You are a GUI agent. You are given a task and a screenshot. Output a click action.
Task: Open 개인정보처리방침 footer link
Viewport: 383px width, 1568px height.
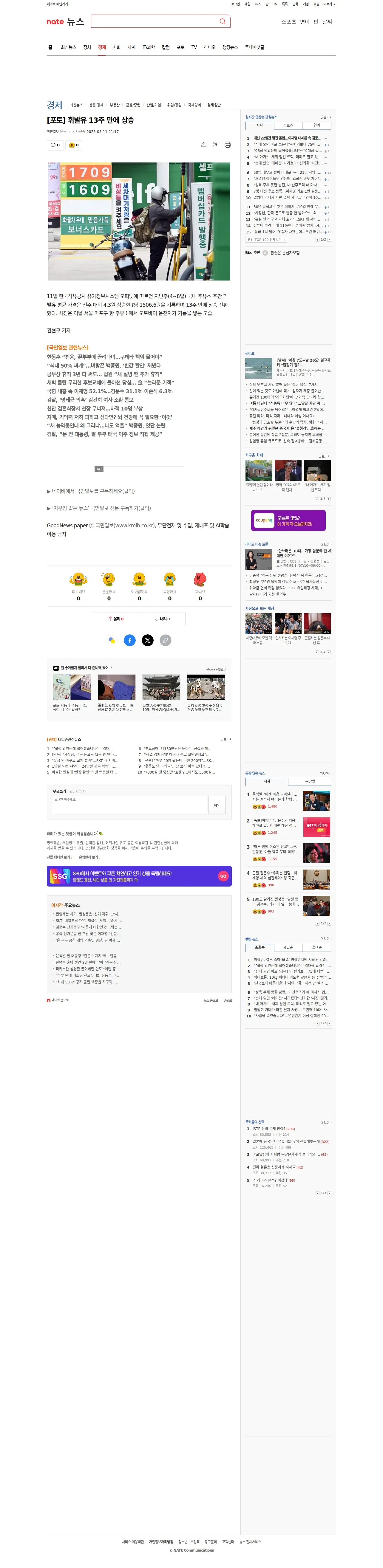click(161, 1542)
